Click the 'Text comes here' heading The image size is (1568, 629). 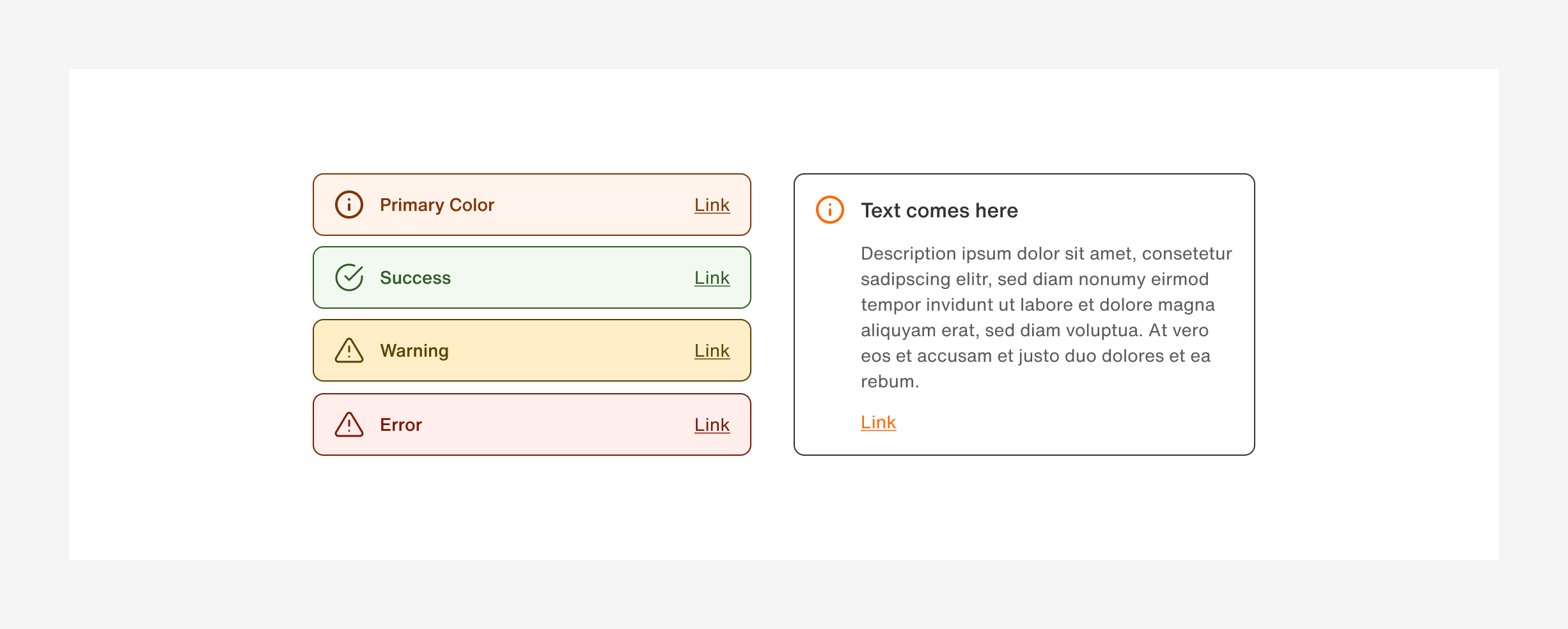[939, 210]
